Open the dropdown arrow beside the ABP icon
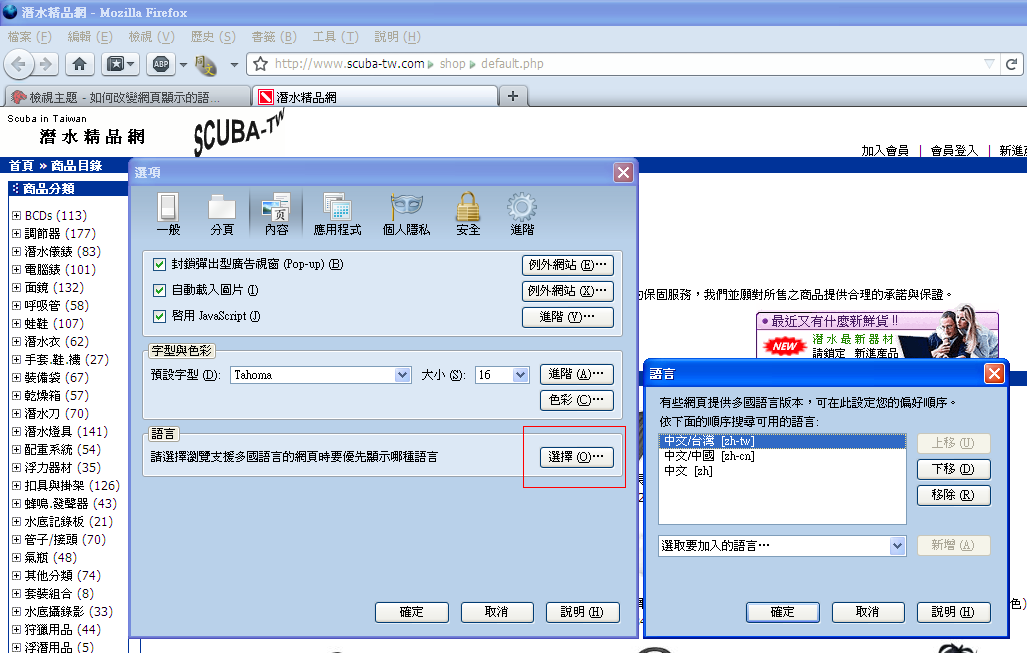1027x653 pixels. point(183,64)
